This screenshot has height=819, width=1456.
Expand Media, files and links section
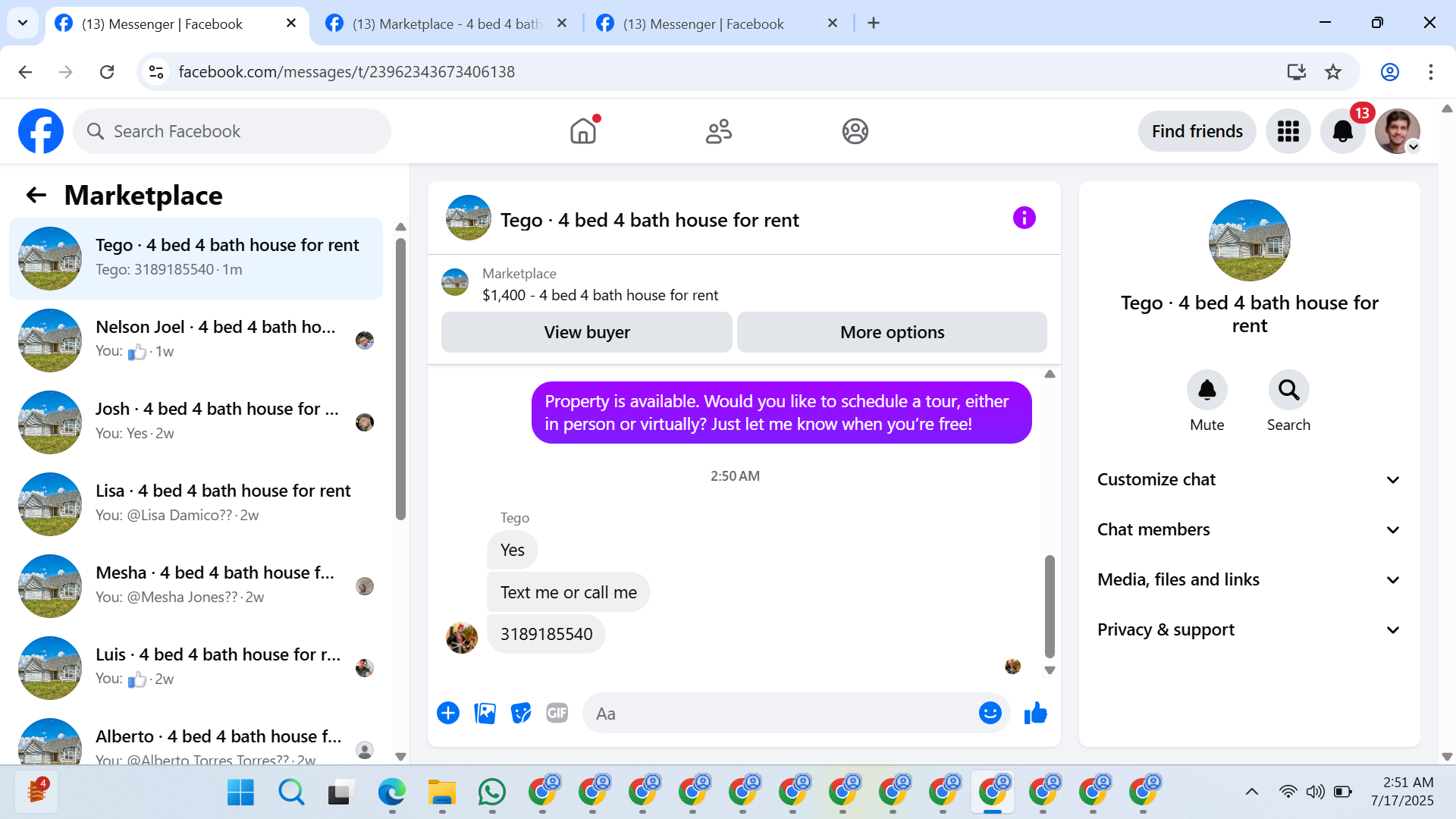pyautogui.click(x=1249, y=579)
